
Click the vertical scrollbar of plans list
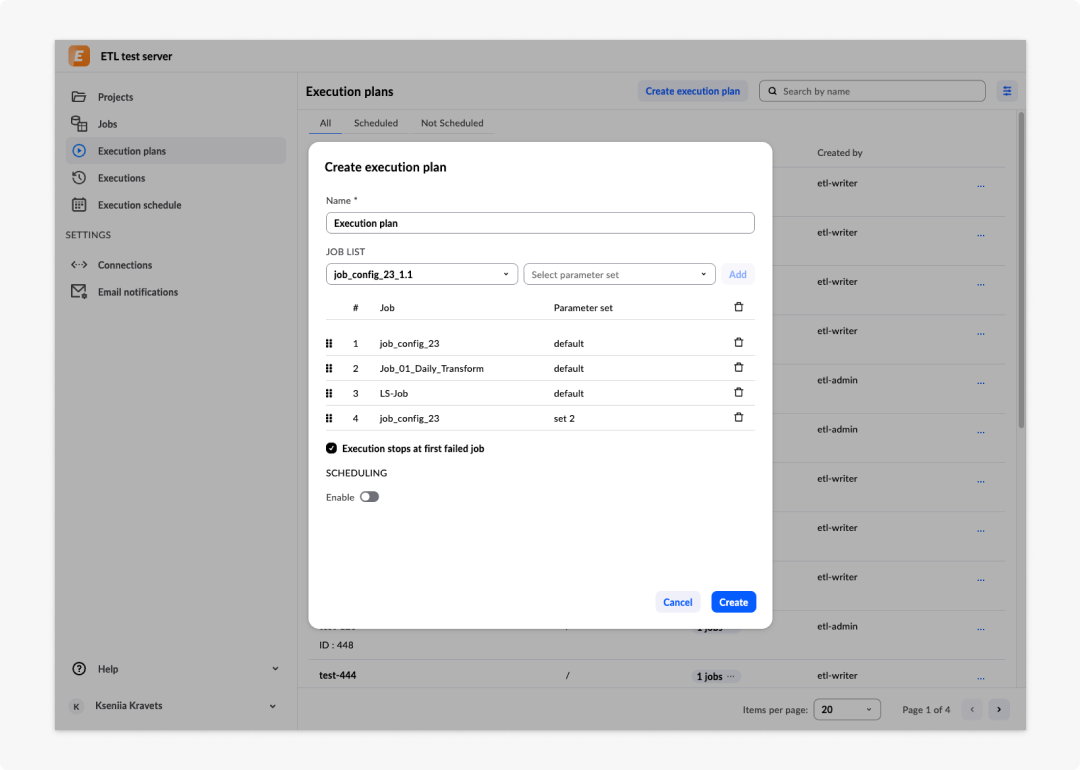tap(1021, 270)
